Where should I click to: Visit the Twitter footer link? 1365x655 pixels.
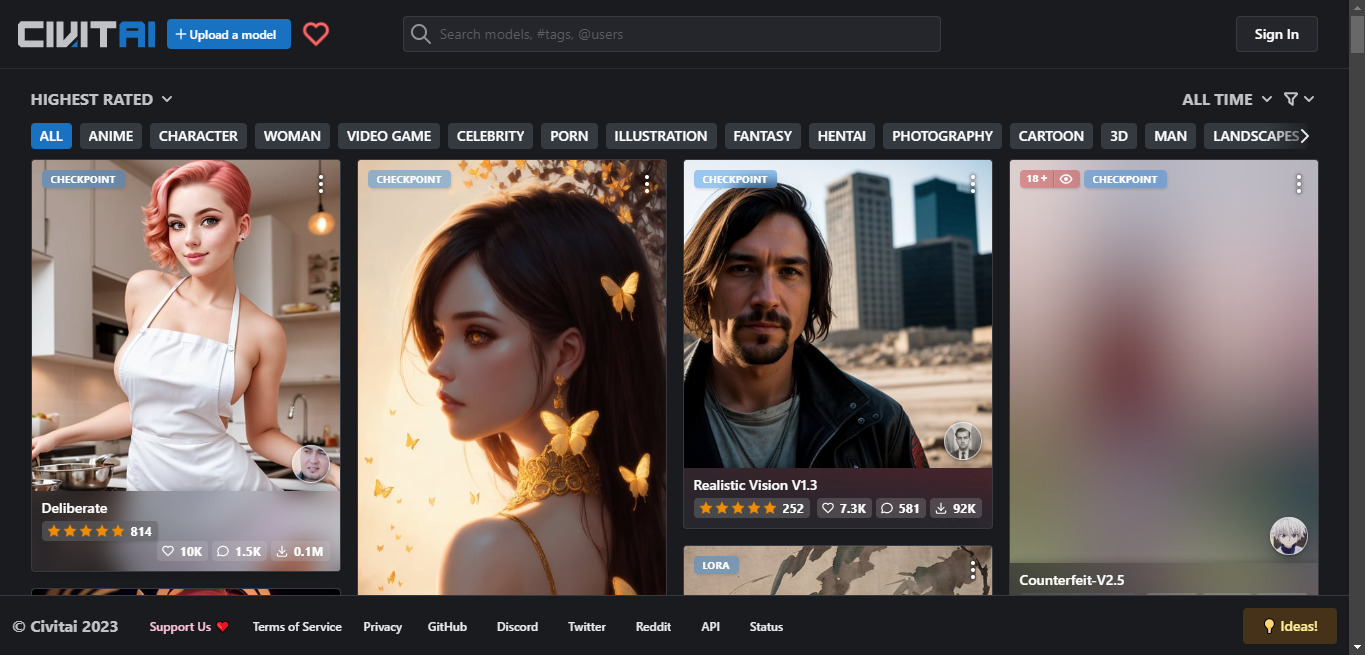(587, 627)
